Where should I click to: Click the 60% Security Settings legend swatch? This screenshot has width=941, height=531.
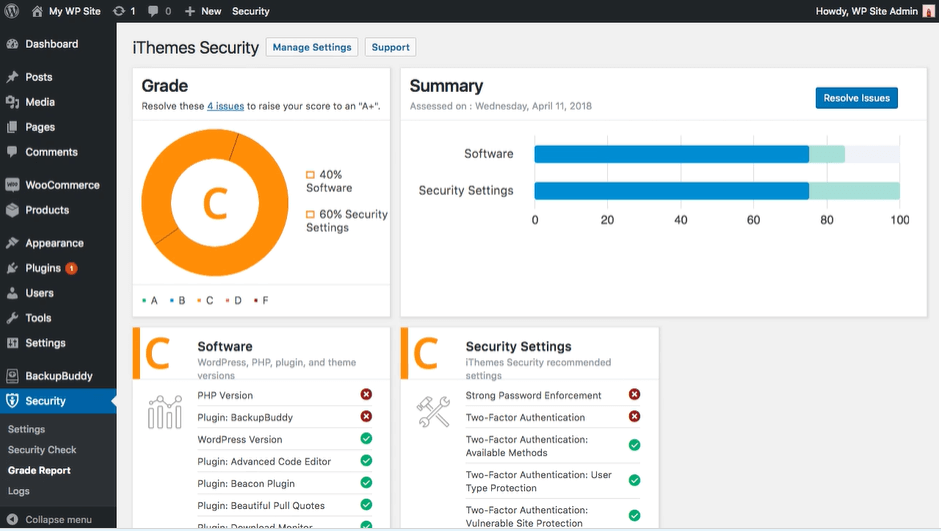(310, 214)
